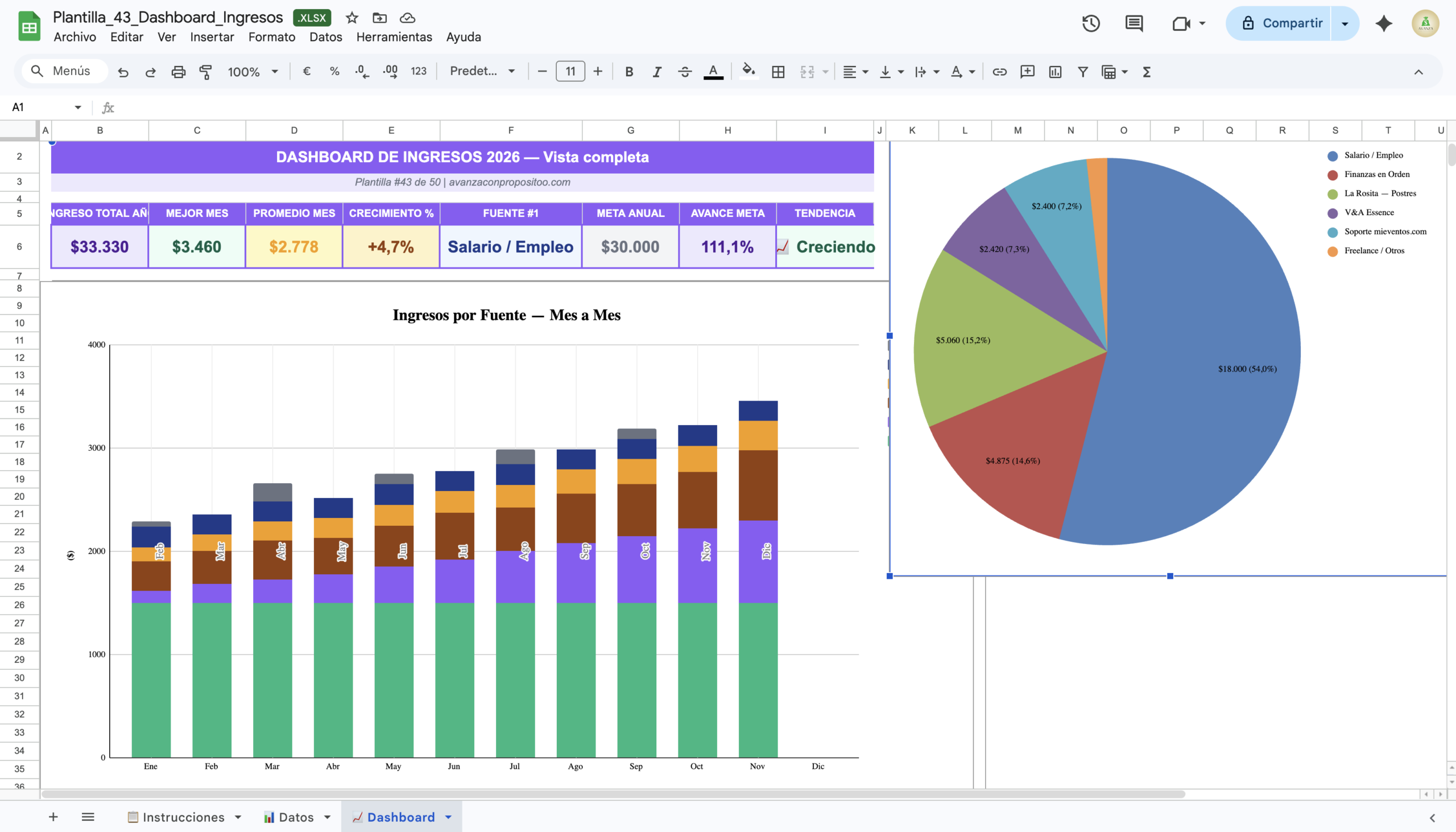
Task: Click the insert link icon
Action: tap(999, 72)
